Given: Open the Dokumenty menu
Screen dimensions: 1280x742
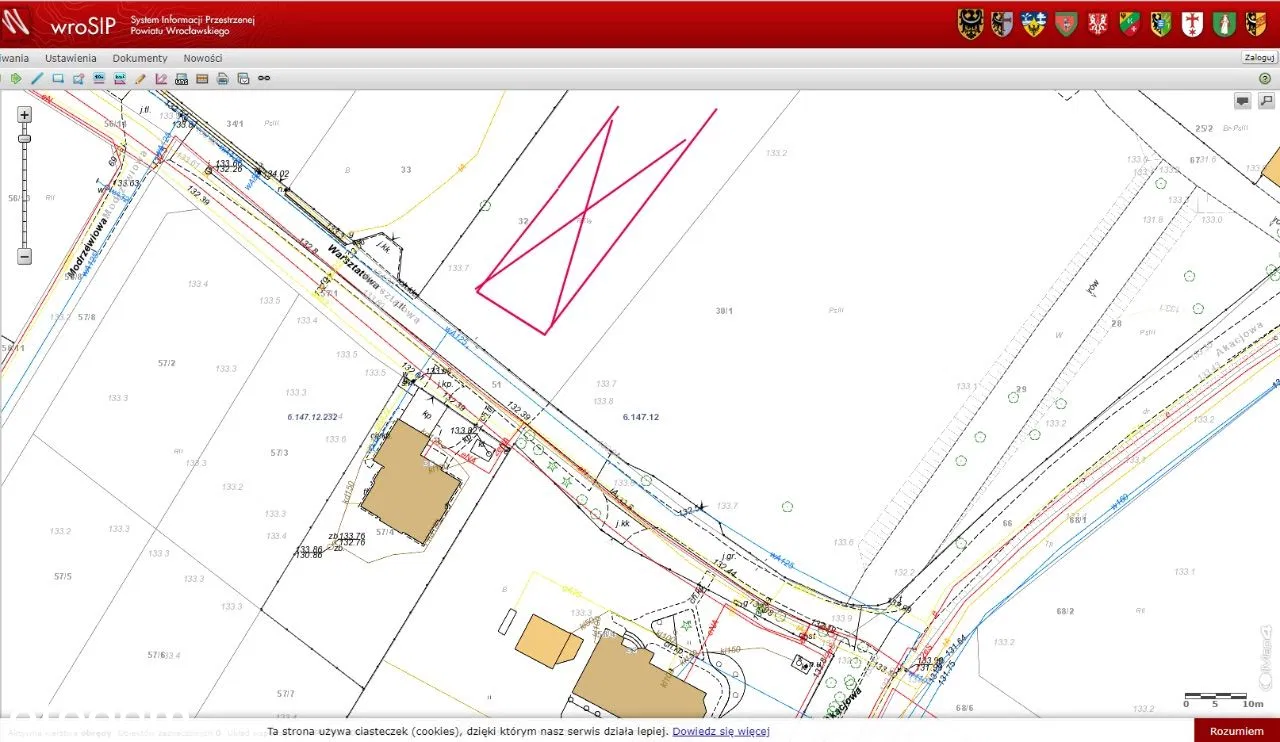Looking at the screenshot, I should tap(140, 58).
